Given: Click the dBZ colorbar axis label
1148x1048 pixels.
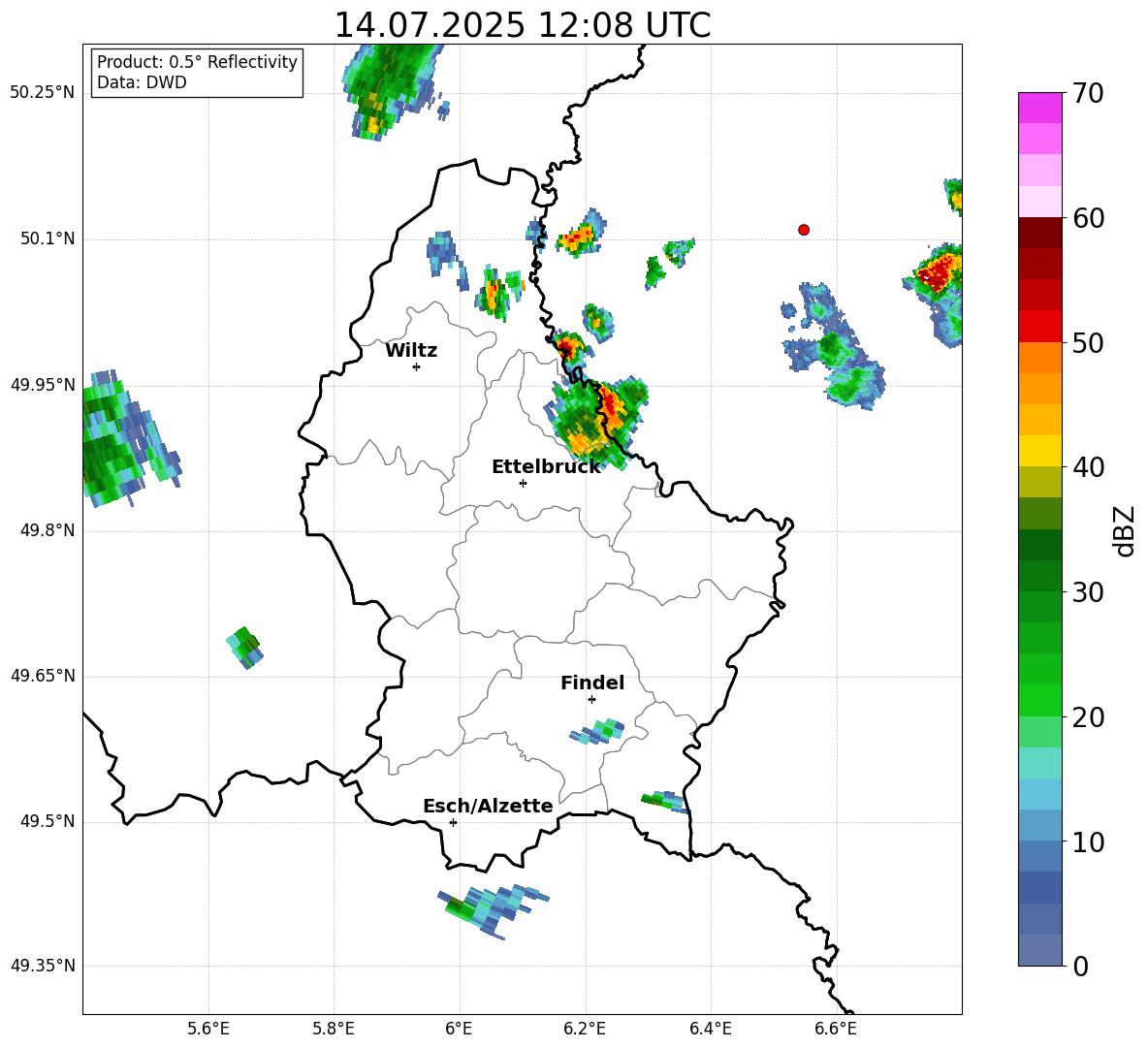Looking at the screenshot, I should [x=1126, y=531].
